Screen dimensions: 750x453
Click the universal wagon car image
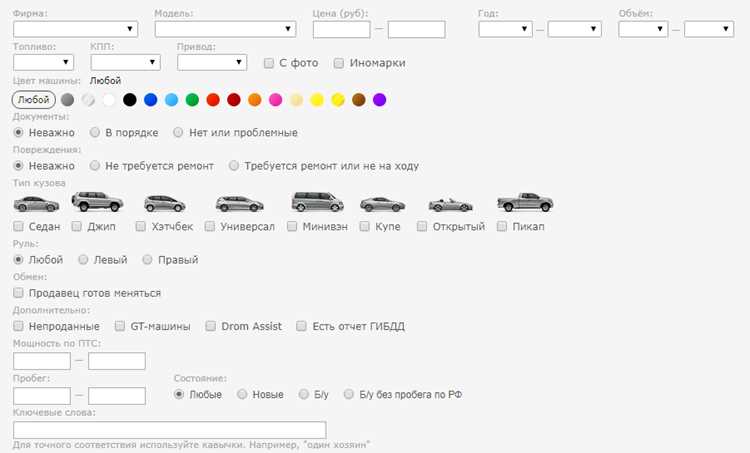click(239, 203)
